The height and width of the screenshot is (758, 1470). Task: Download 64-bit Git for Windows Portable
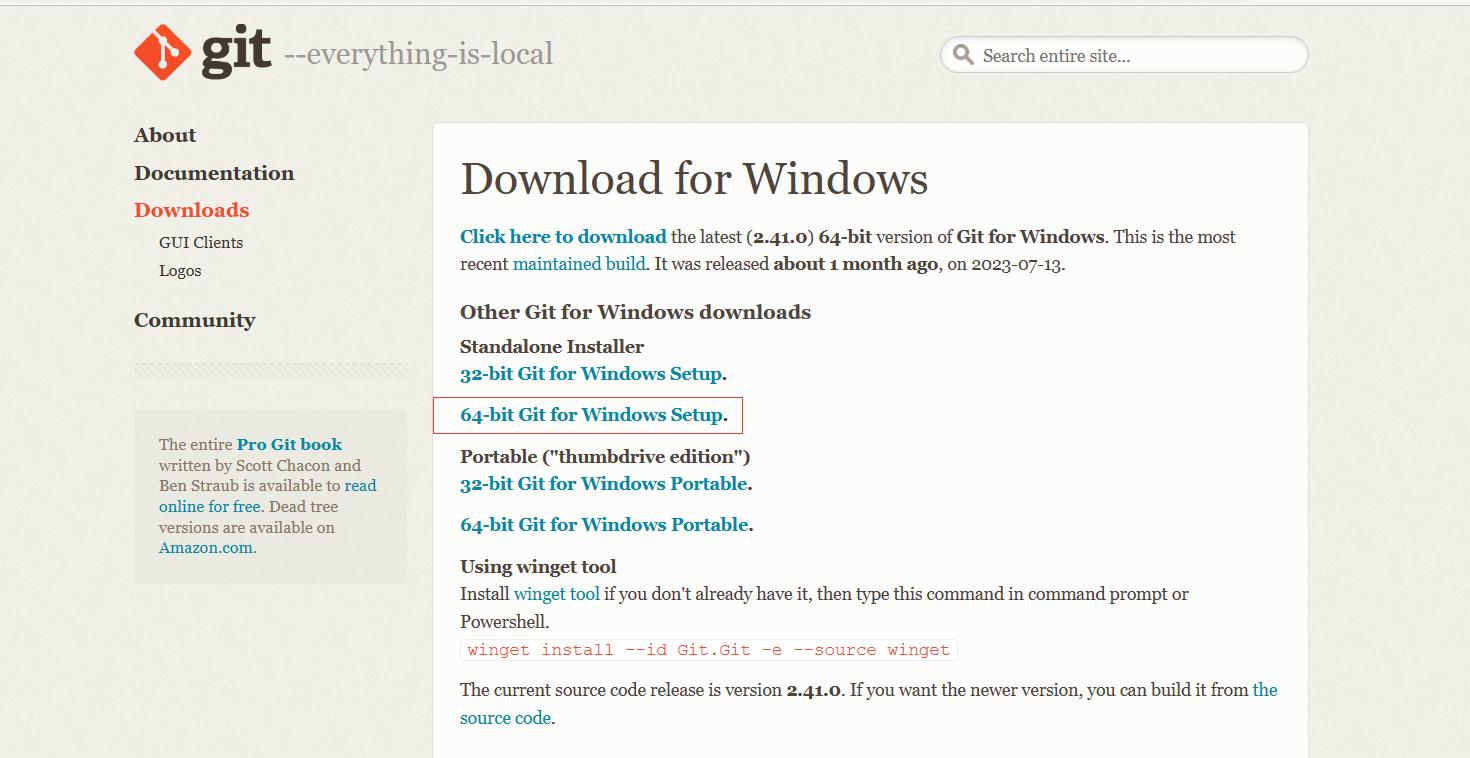coord(604,525)
